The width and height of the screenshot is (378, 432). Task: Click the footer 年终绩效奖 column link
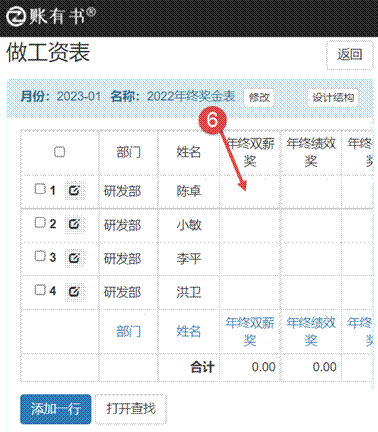(x=311, y=331)
